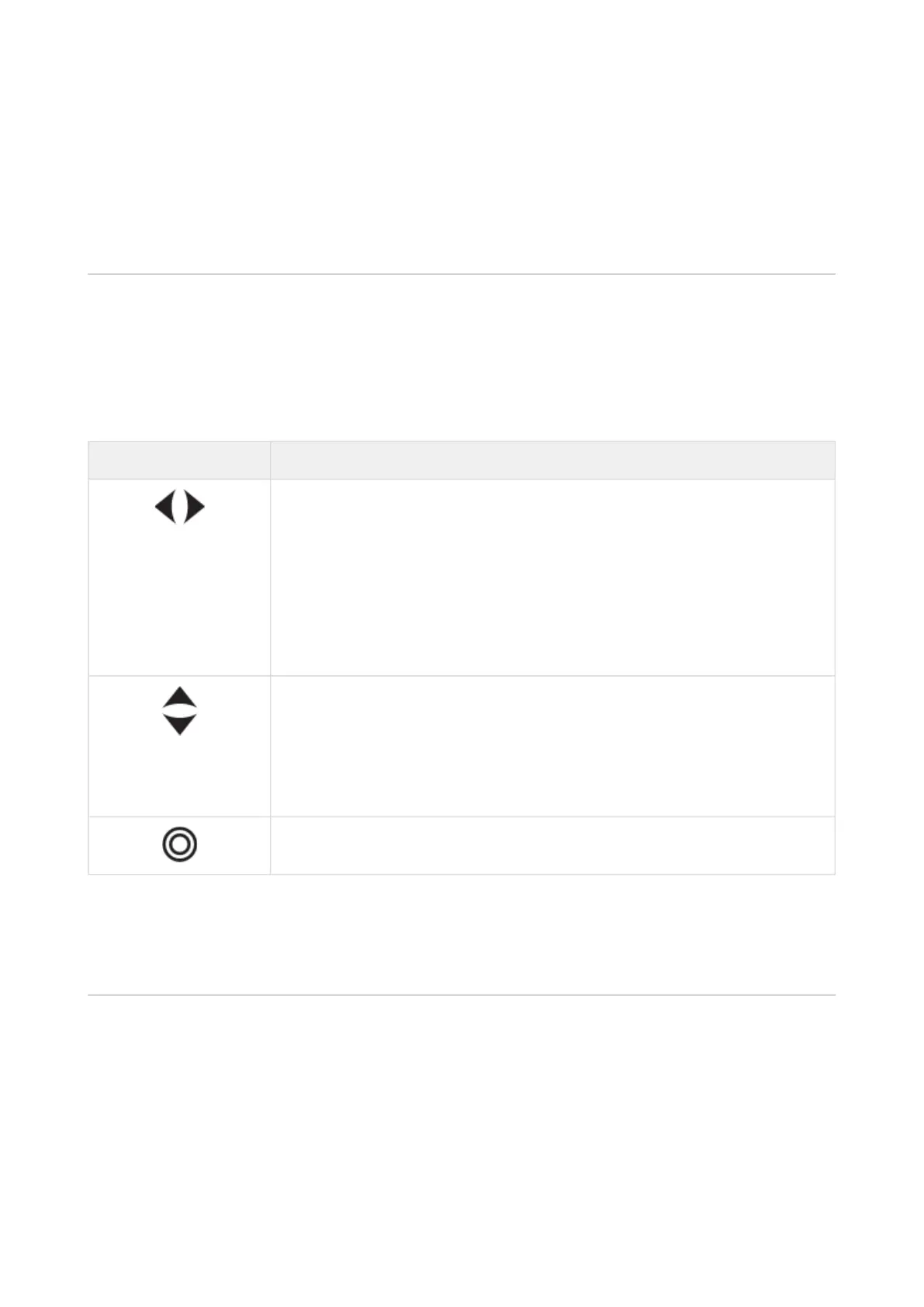The image size is (924, 1307).
Task: Click the empty description cell beside up/down arrows
Action: (552, 746)
